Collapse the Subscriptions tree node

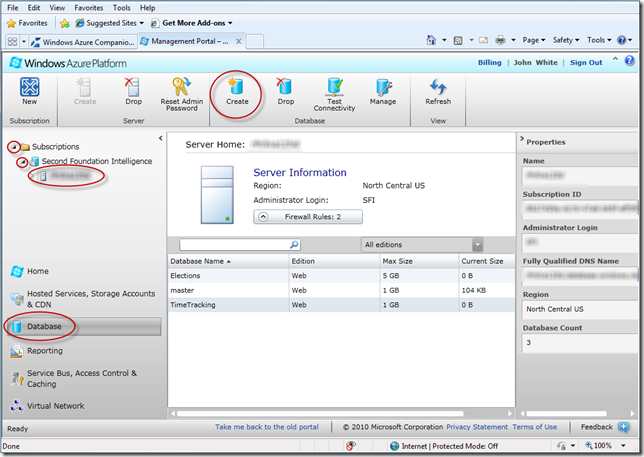pyautogui.click(x=14, y=147)
